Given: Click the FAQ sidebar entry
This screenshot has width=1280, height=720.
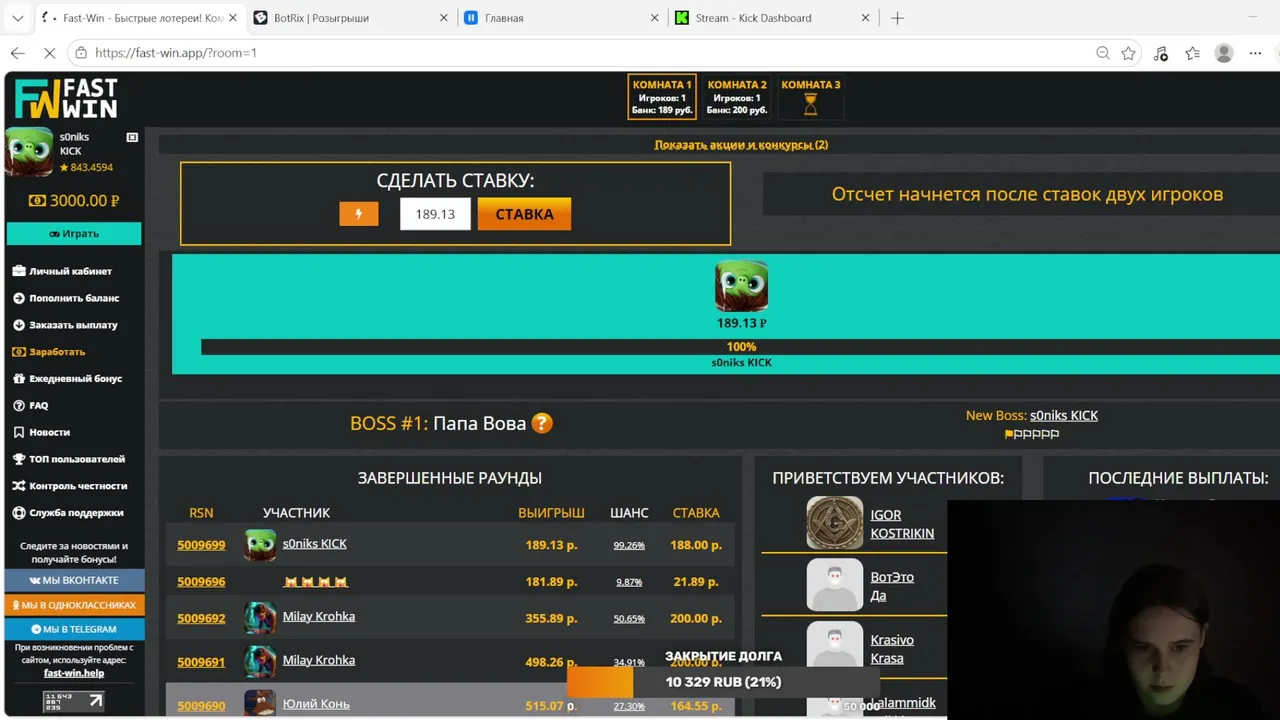Looking at the screenshot, I should pos(38,406).
